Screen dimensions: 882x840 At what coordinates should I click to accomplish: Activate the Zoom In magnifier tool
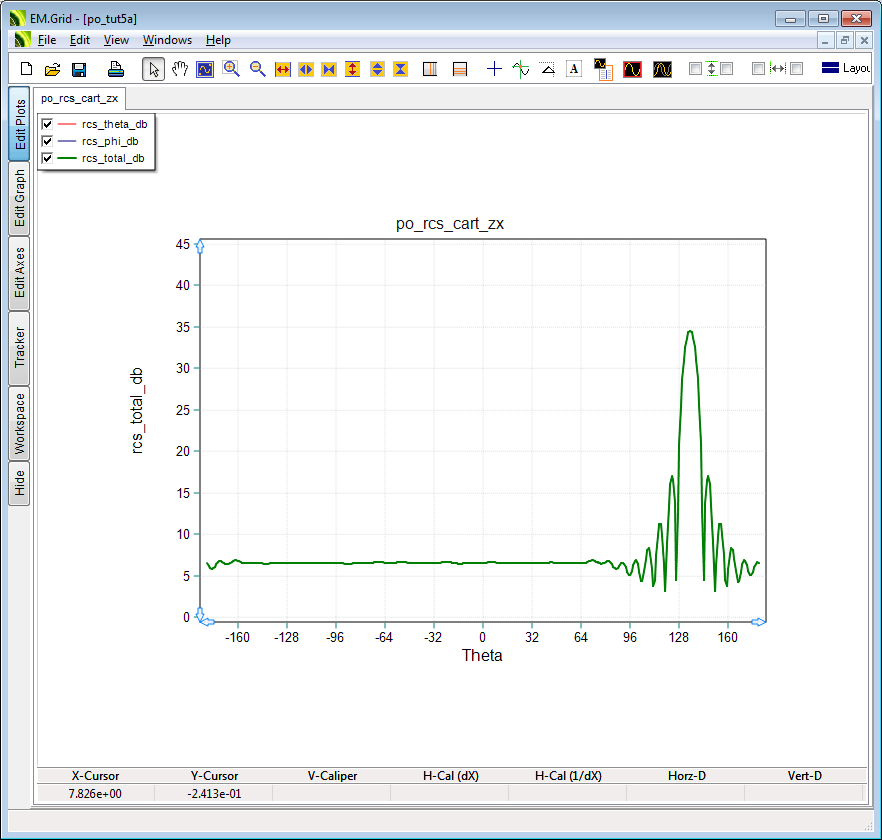click(x=232, y=69)
